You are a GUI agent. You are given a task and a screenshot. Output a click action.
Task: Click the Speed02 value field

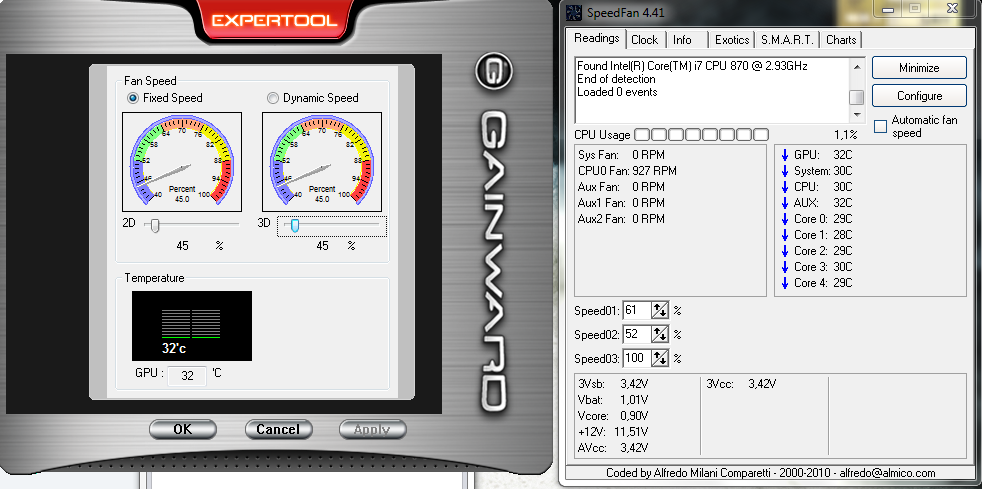(636, 334)
